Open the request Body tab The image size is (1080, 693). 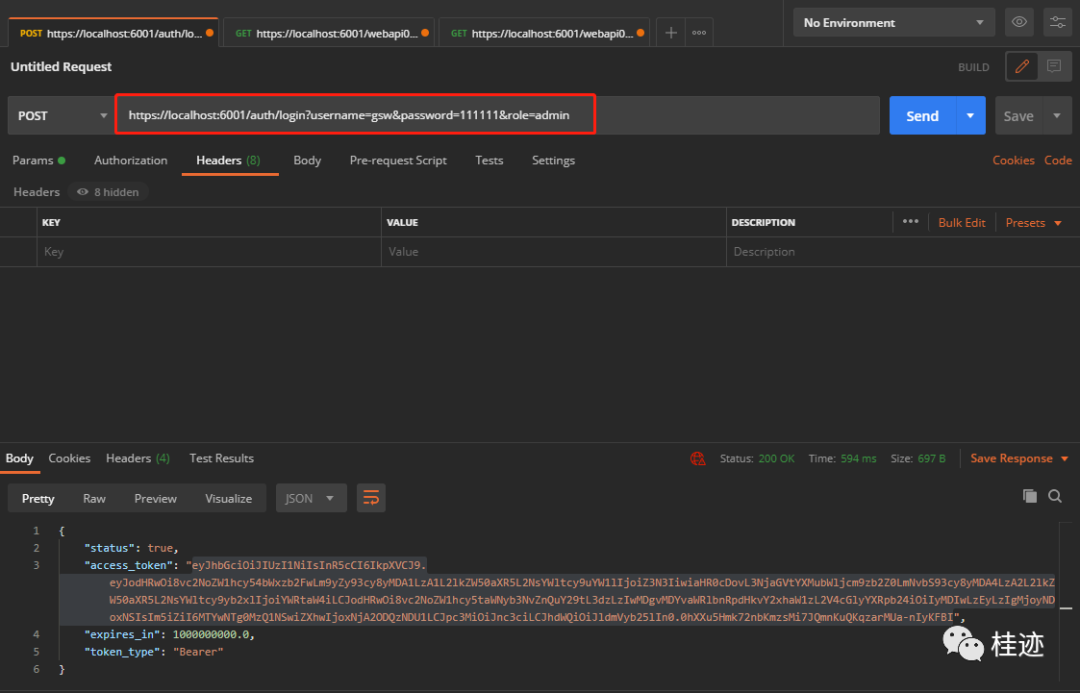coord(307,161)
